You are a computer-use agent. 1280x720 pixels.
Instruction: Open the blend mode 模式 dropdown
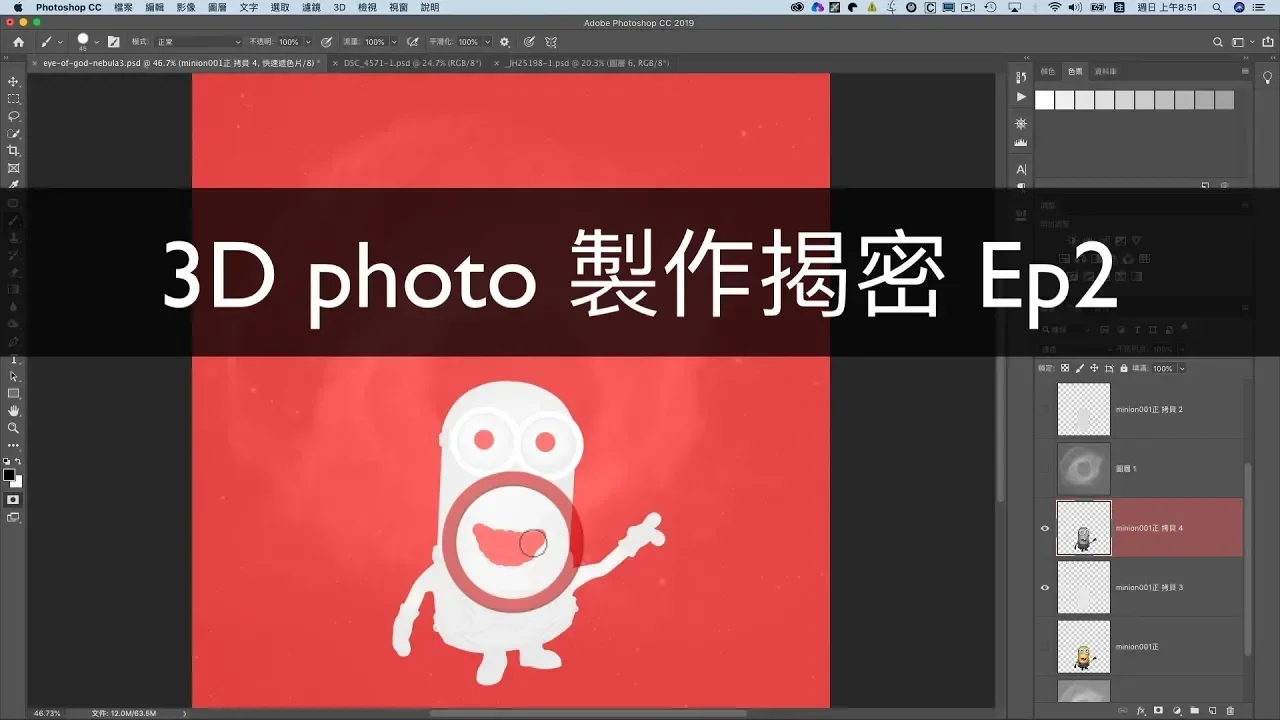point(198,42)
